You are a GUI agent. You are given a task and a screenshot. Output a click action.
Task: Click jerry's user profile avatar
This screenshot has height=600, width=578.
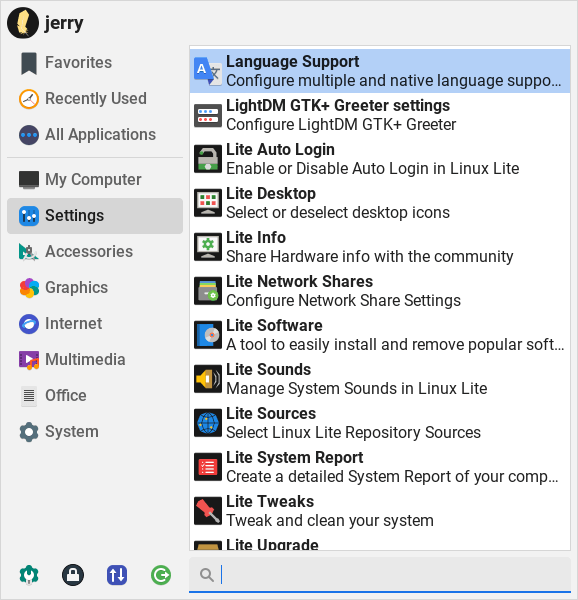point(23,23)
